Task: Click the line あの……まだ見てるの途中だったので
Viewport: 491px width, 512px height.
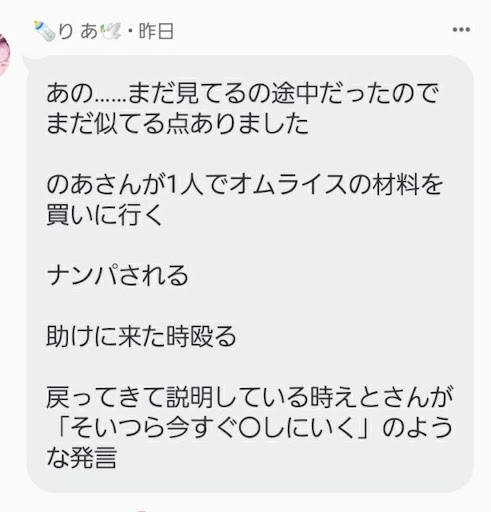Action: coord(242,93)
